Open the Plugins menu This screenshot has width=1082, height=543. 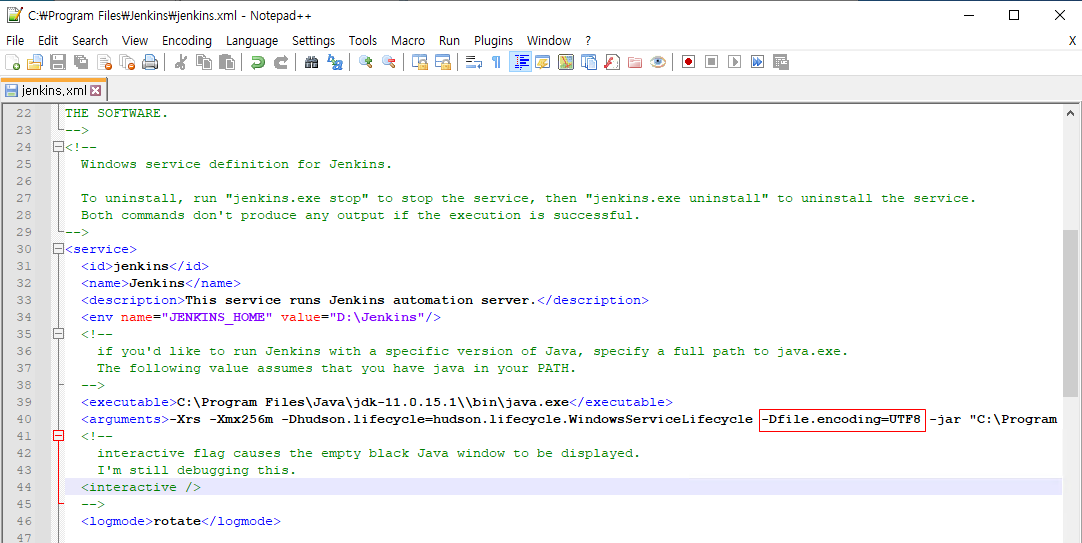tap(493, 41)
